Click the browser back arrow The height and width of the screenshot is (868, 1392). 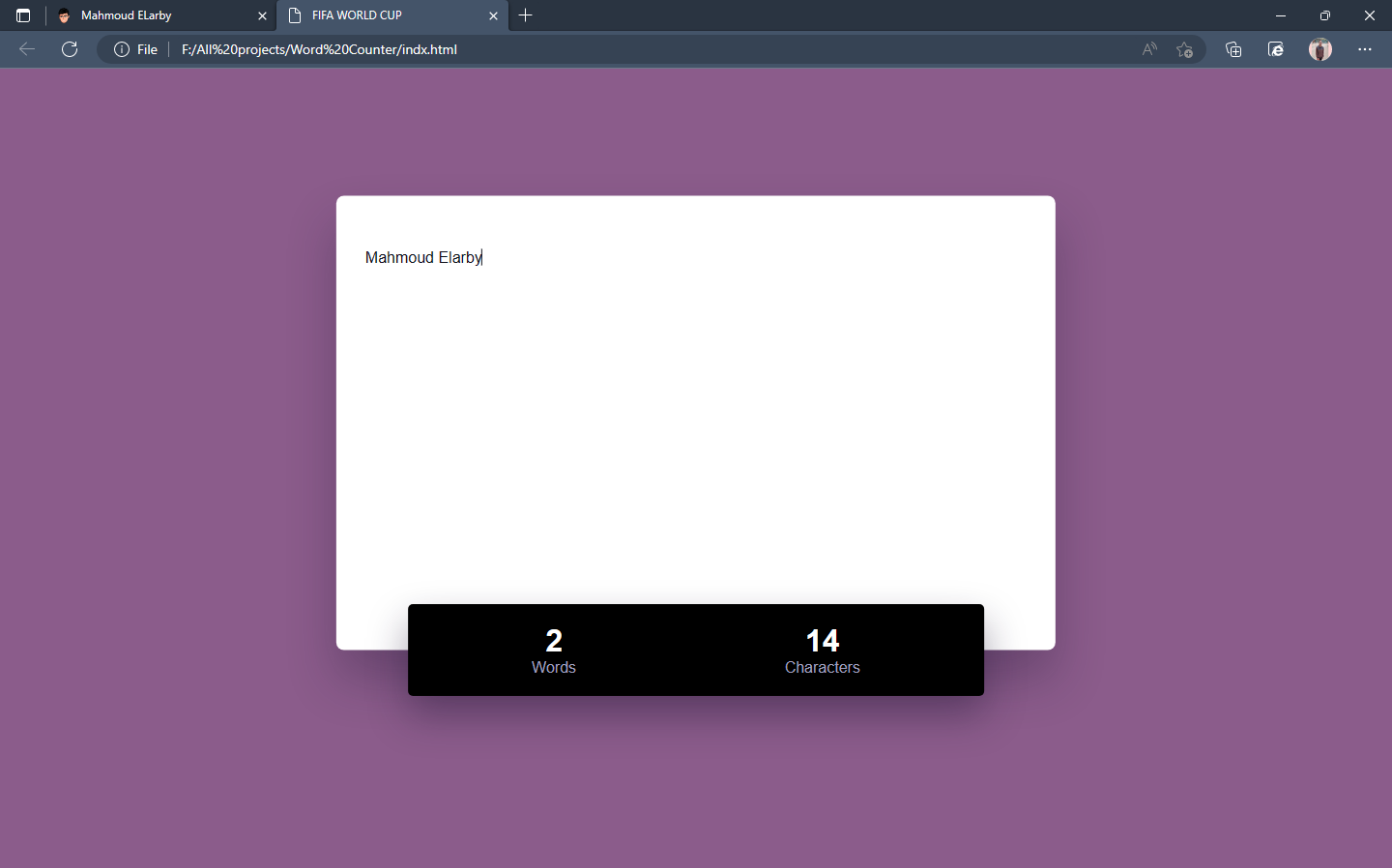pos(27,49)
